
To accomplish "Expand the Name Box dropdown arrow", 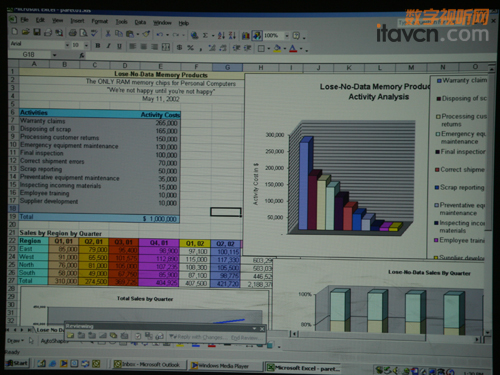I will coord(54,55).
